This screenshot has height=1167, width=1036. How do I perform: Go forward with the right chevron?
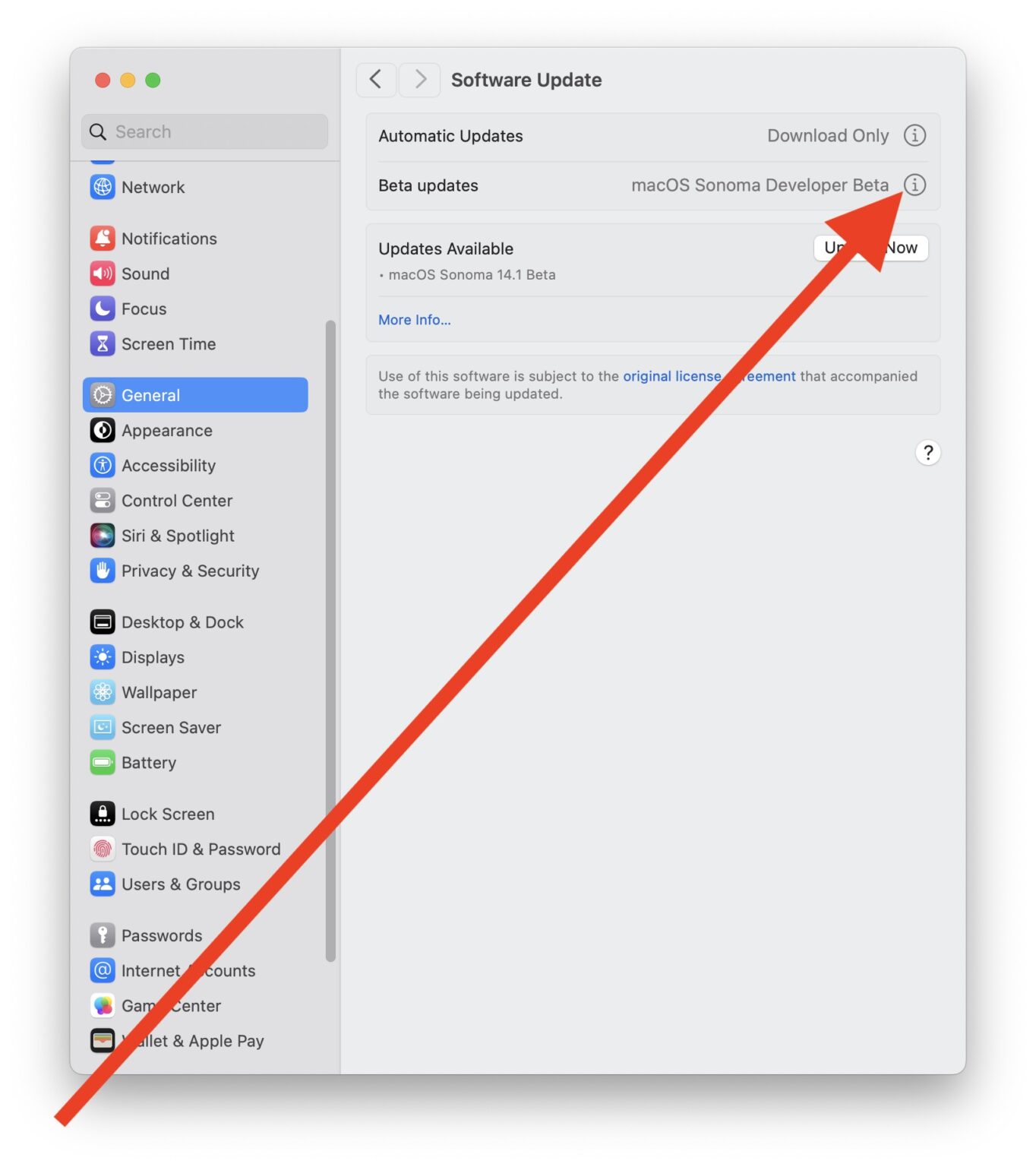[420, 80]
